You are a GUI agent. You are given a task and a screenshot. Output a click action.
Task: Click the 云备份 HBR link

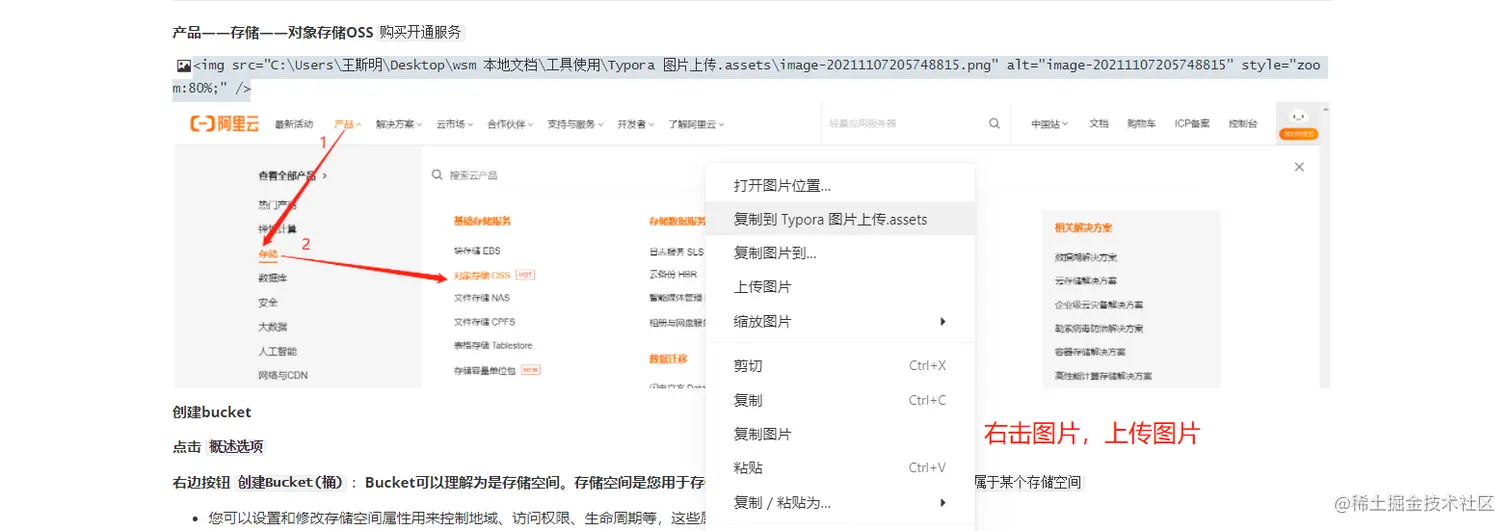tap(673, 274)
